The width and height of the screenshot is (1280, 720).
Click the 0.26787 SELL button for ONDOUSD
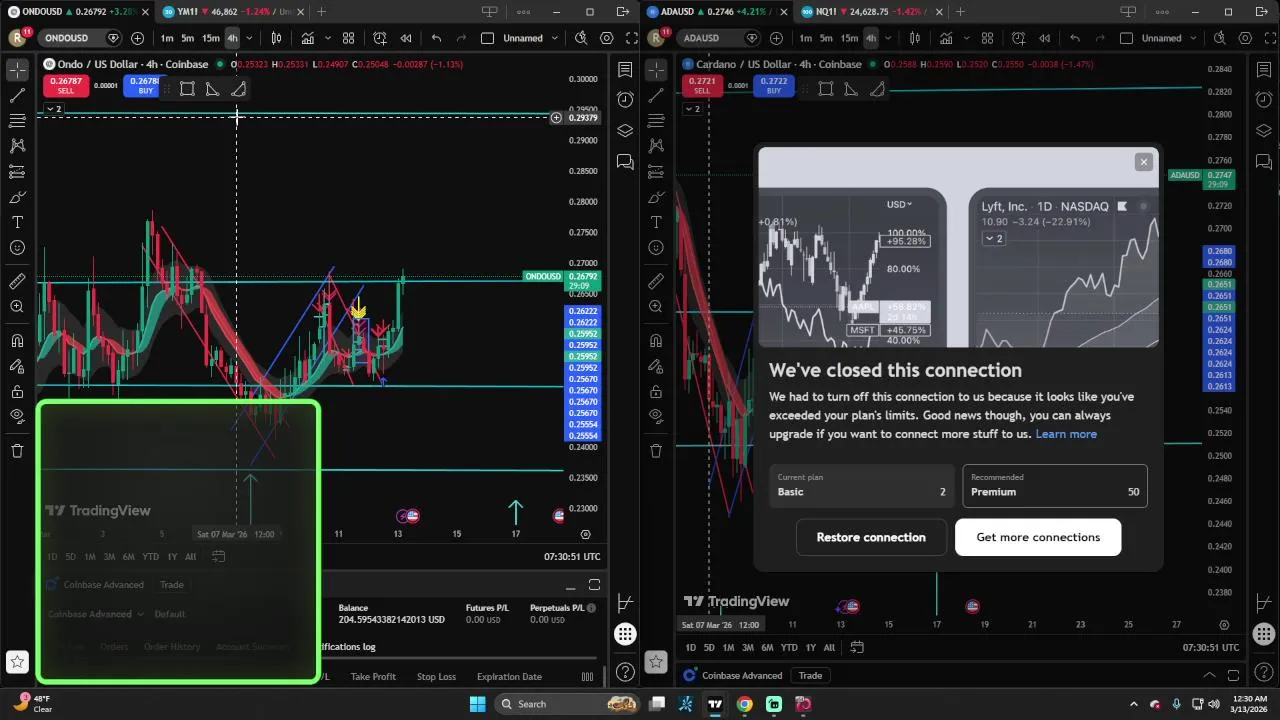(66, 85)
